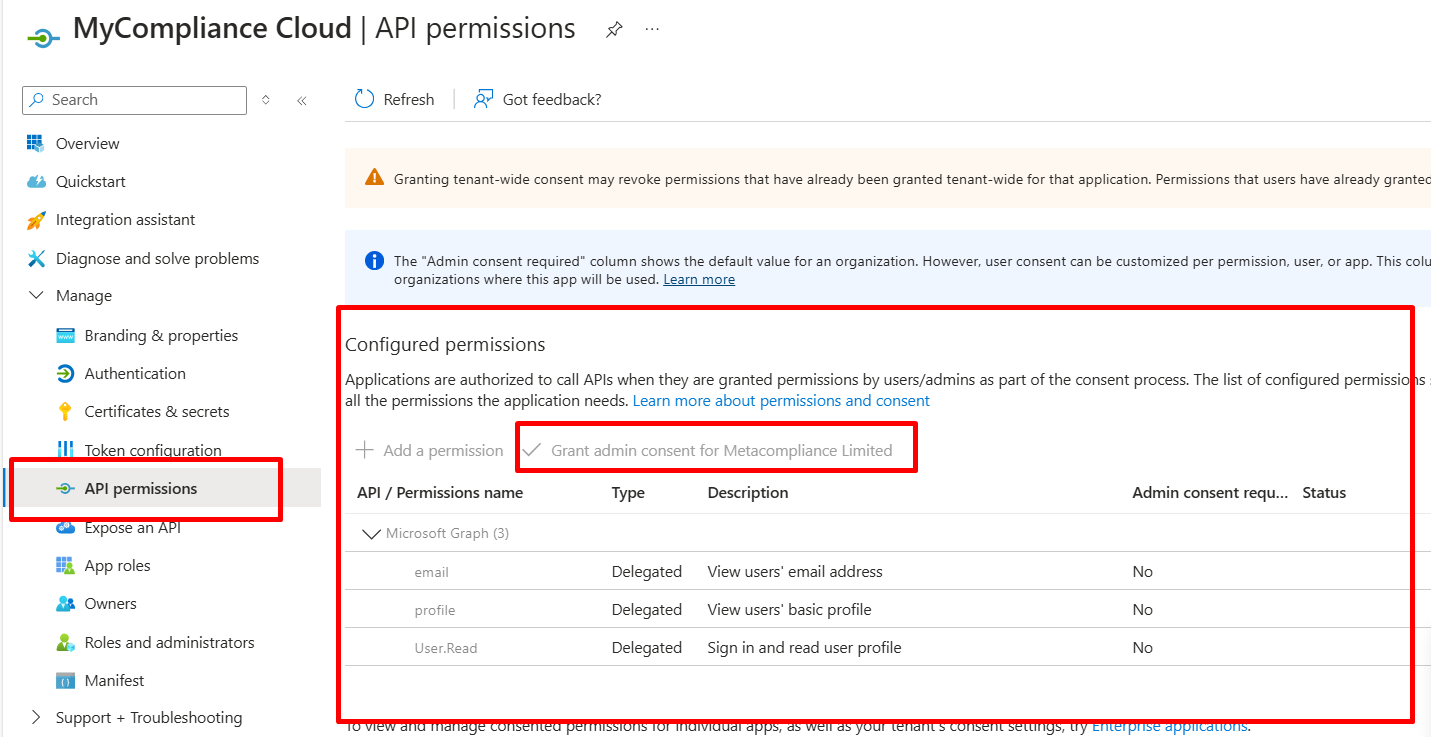Go to Roles and administrators
This screenshot has height=737, width=1431.
(x=169, y=642)
